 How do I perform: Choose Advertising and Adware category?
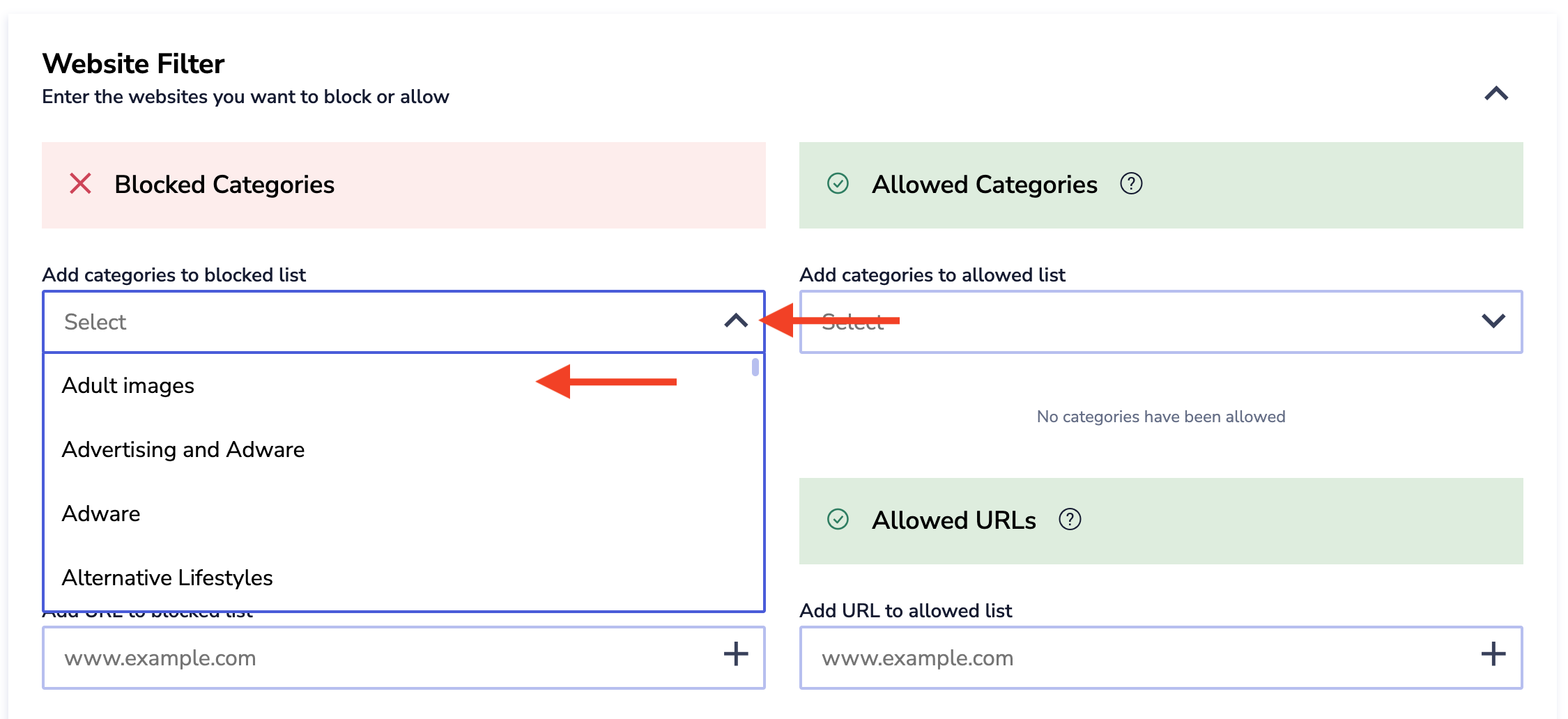pyautogui.click(x=183, y=450)
